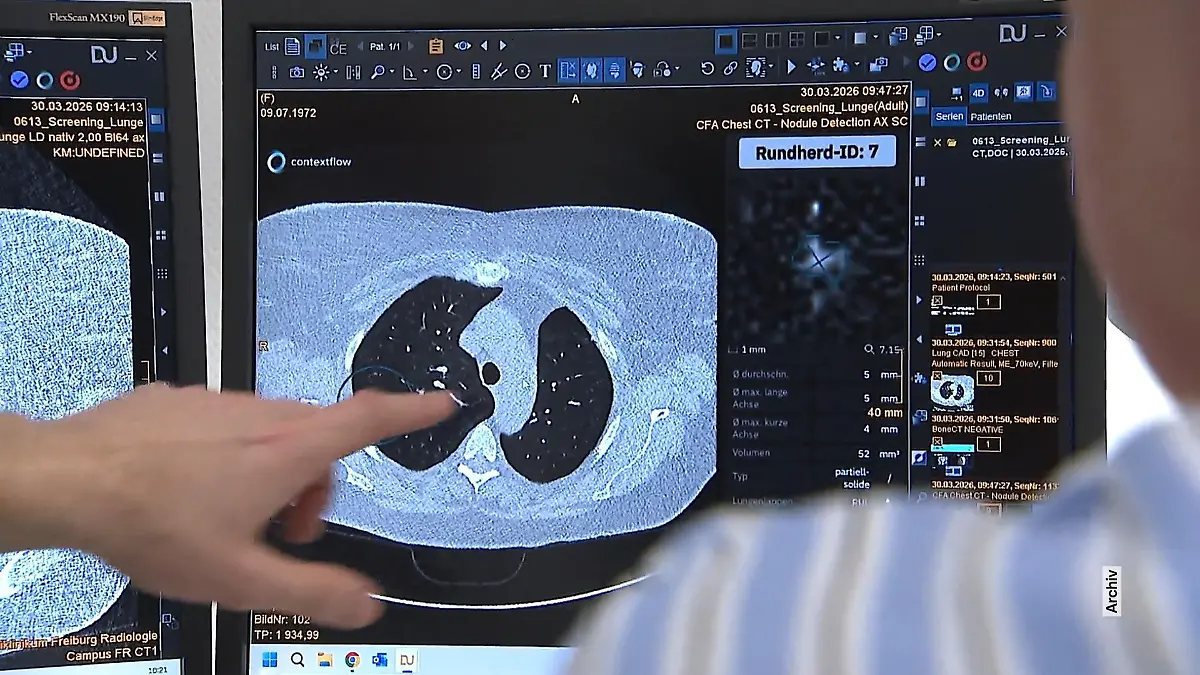Select the round target marker tool
Screen dimensions: 1200x675
[x=522, y=72]
